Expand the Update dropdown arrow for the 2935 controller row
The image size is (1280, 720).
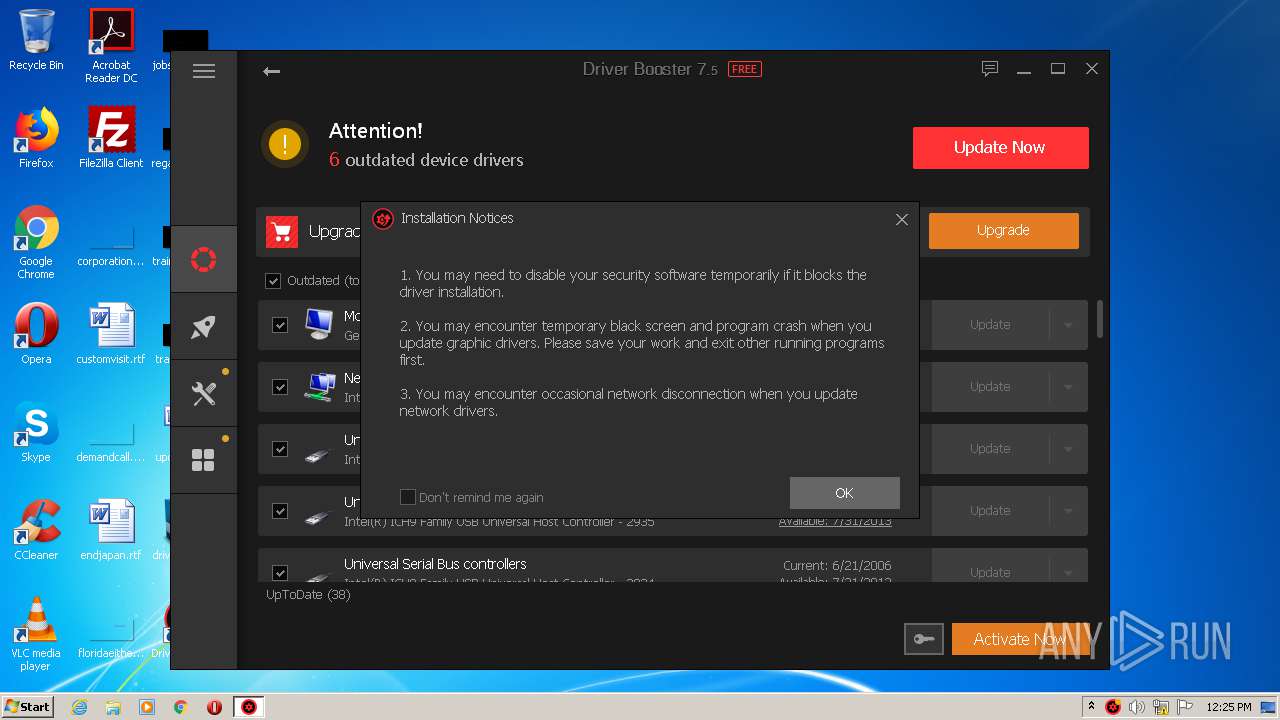click(1068, 511)
